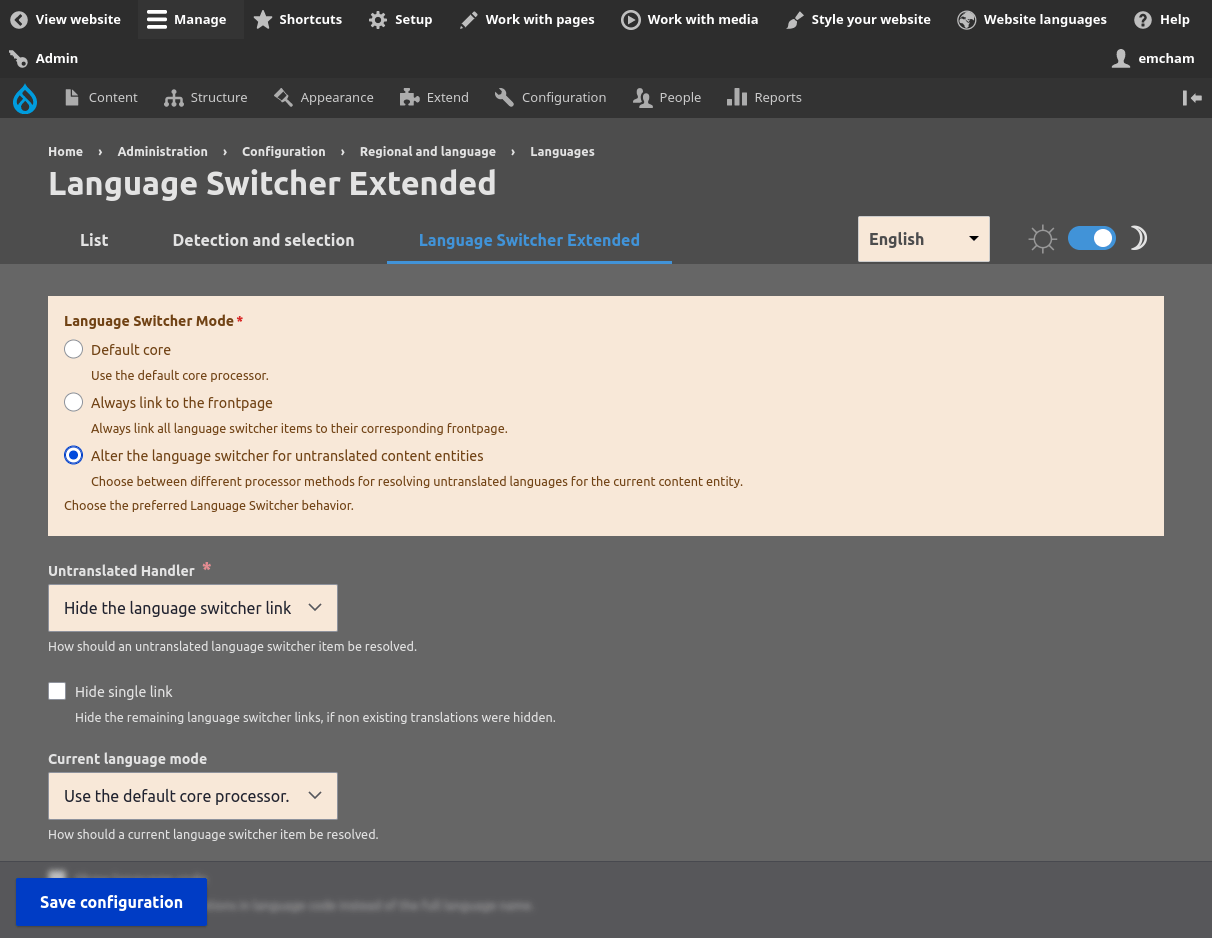The image size is (1212, 938).
Task: Open the Untranslated Handler dropdown
Action: [192, 607]
